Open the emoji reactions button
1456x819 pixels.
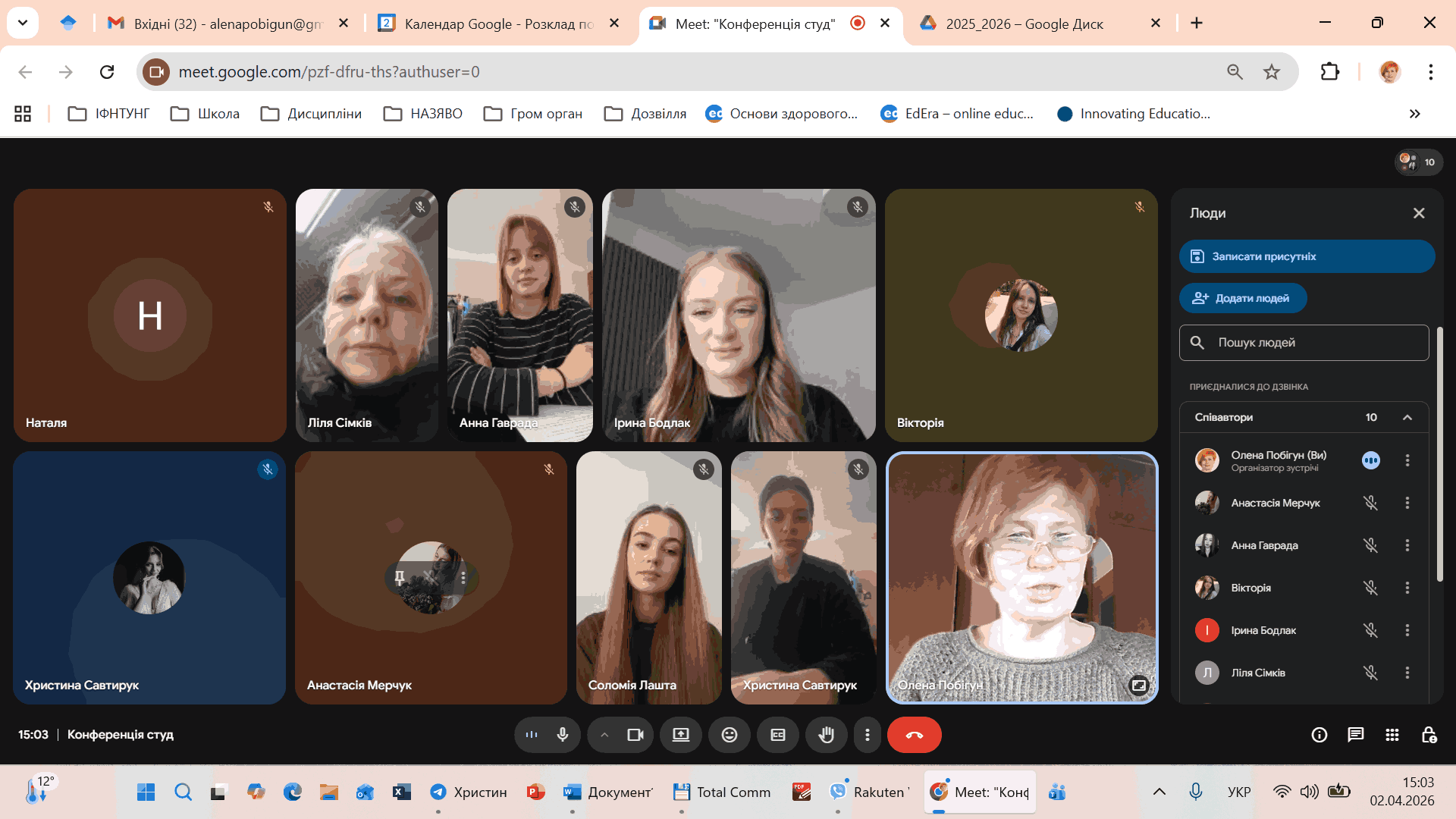[x=729, y=735]
